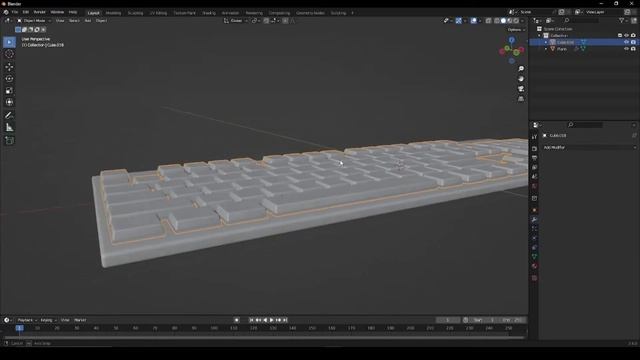Switch to the UV Editing workspace tab
The height and width of the screenshot is (360, 640).
tap(158, 13)
